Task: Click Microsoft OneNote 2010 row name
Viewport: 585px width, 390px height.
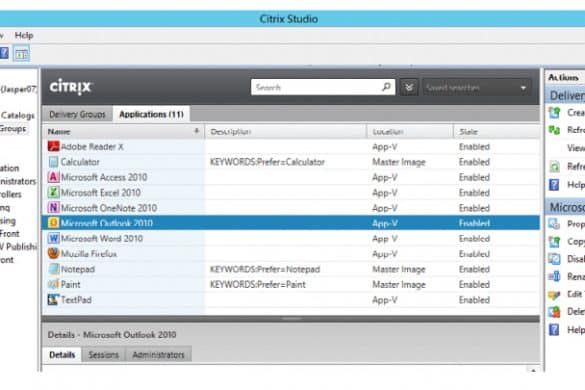Action: (109, 208)
